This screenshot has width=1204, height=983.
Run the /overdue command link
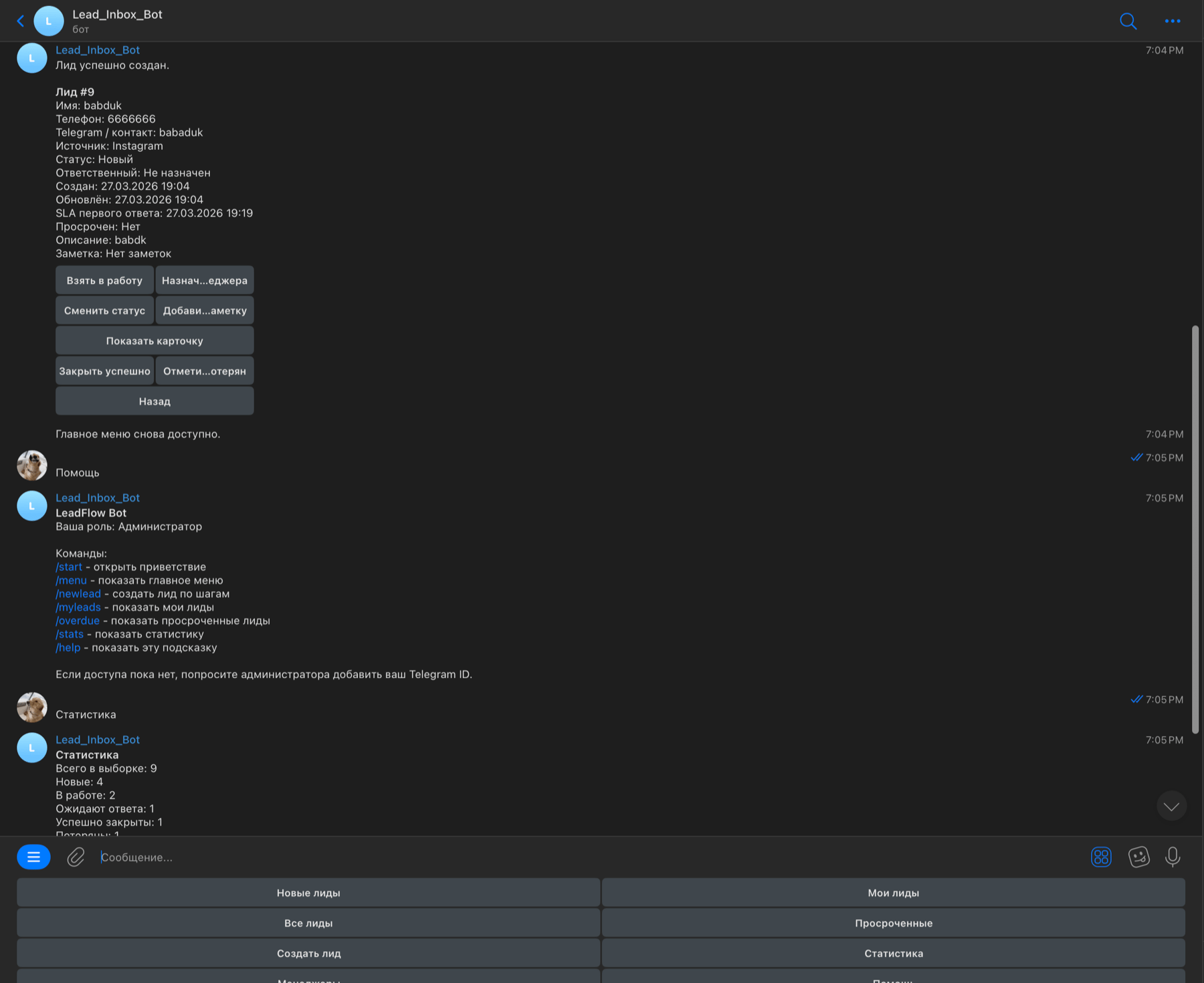(78, 621)
